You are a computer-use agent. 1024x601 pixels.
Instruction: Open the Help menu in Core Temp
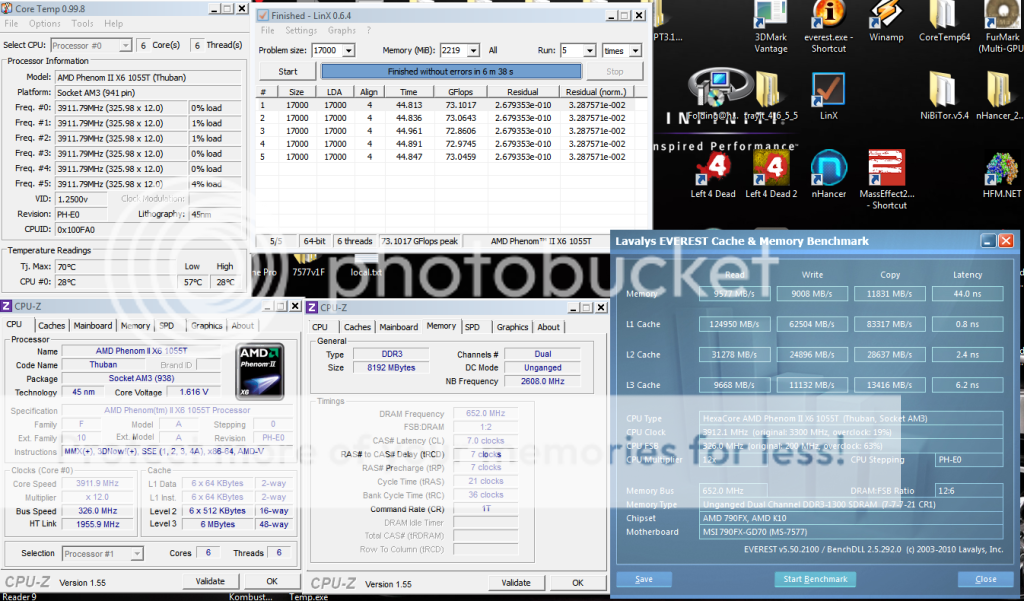(x=114, y=24)
